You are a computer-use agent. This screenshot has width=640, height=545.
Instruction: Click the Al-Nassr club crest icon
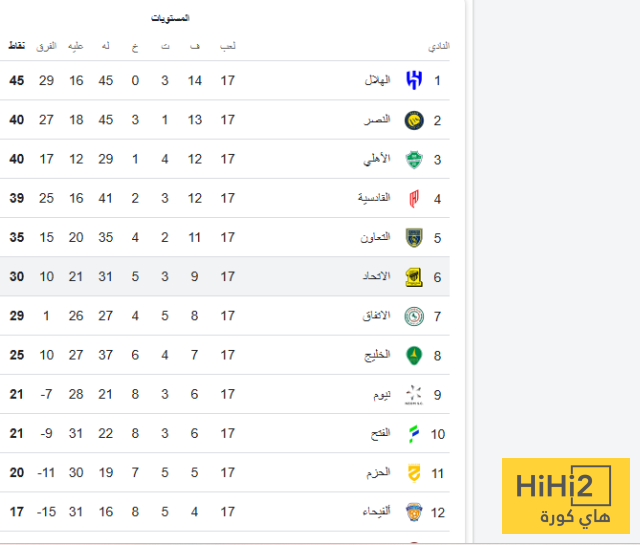click(413, 120)
